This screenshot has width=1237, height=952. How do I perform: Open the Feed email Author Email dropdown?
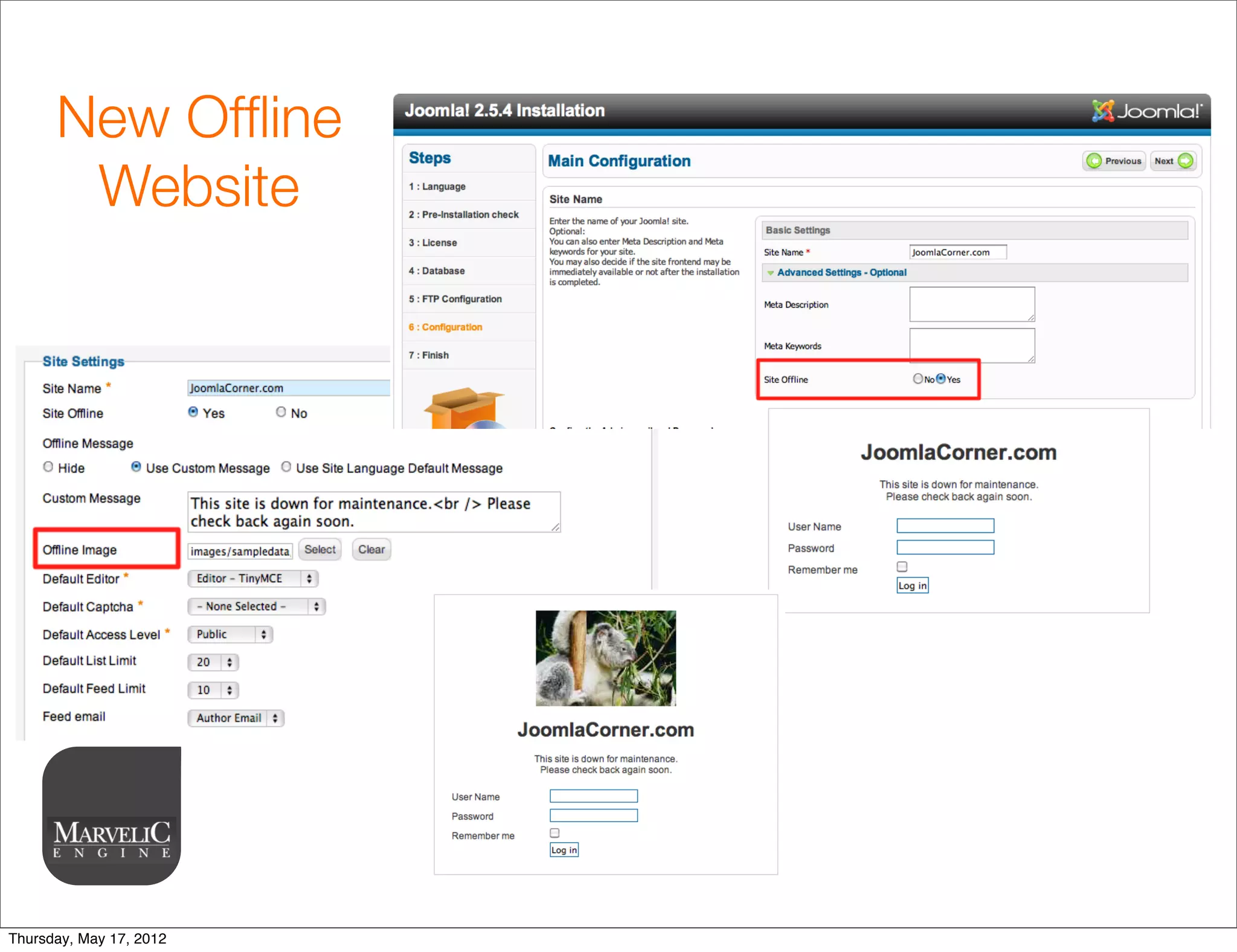(236, 718)
